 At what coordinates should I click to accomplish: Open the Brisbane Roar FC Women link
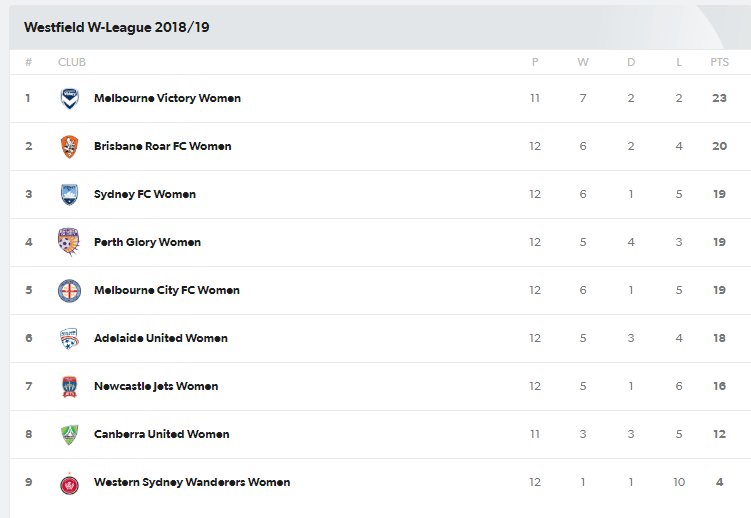[x=162, y=146]
